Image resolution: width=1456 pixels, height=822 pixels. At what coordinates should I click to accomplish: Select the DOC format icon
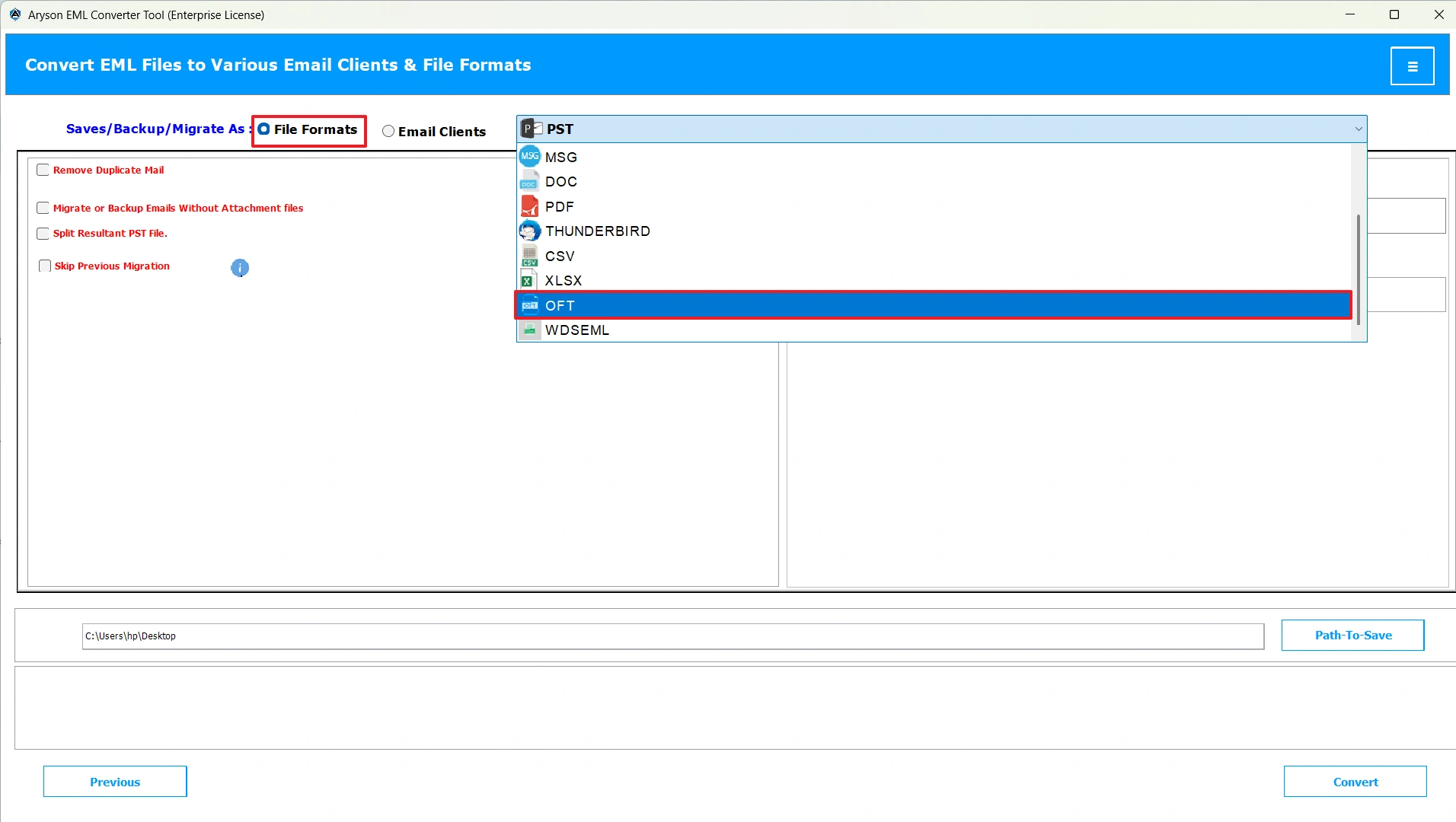tap(531, 181)
